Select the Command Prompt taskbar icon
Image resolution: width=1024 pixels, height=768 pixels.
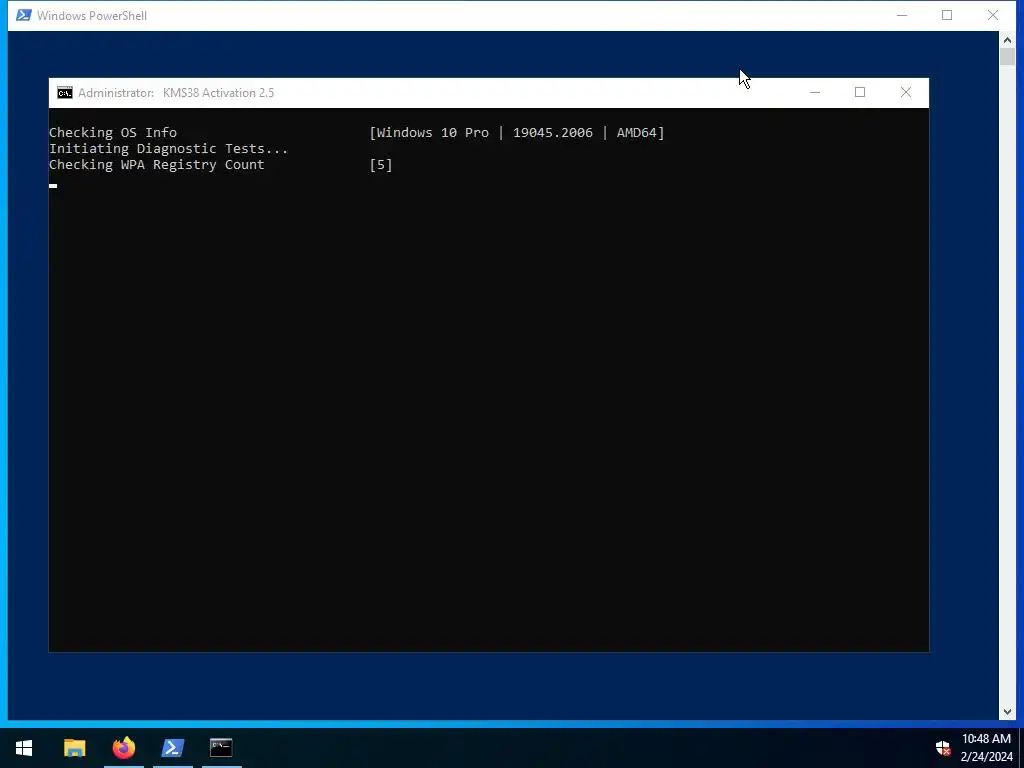[x=221, y=747]
